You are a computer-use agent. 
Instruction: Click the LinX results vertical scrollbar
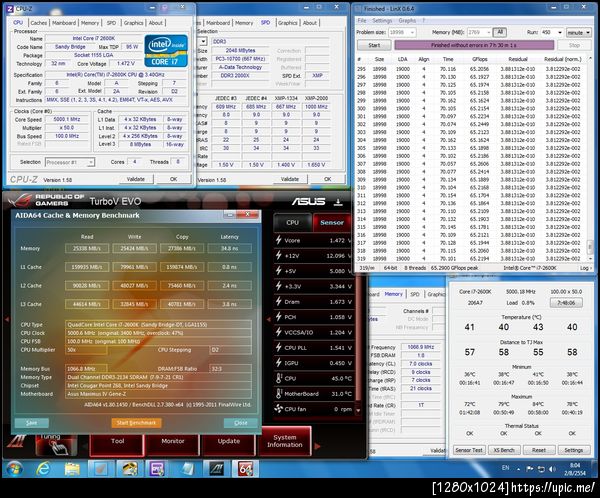590,159
